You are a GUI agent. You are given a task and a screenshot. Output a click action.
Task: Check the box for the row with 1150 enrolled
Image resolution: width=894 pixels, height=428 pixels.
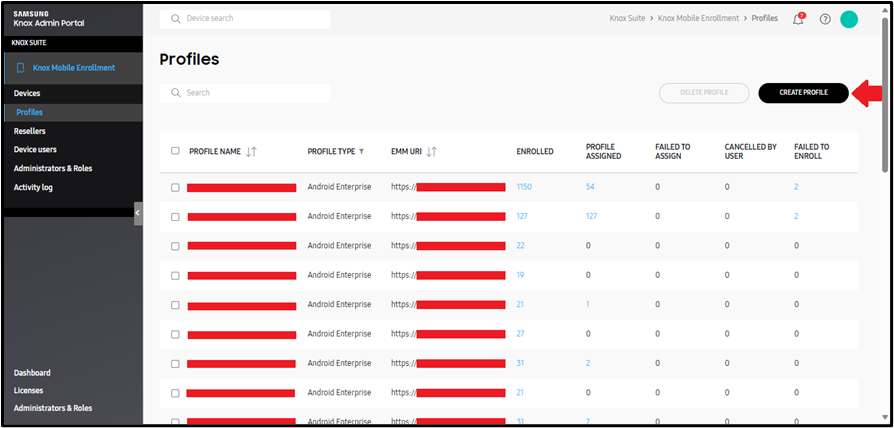click(x=175, y=187)
